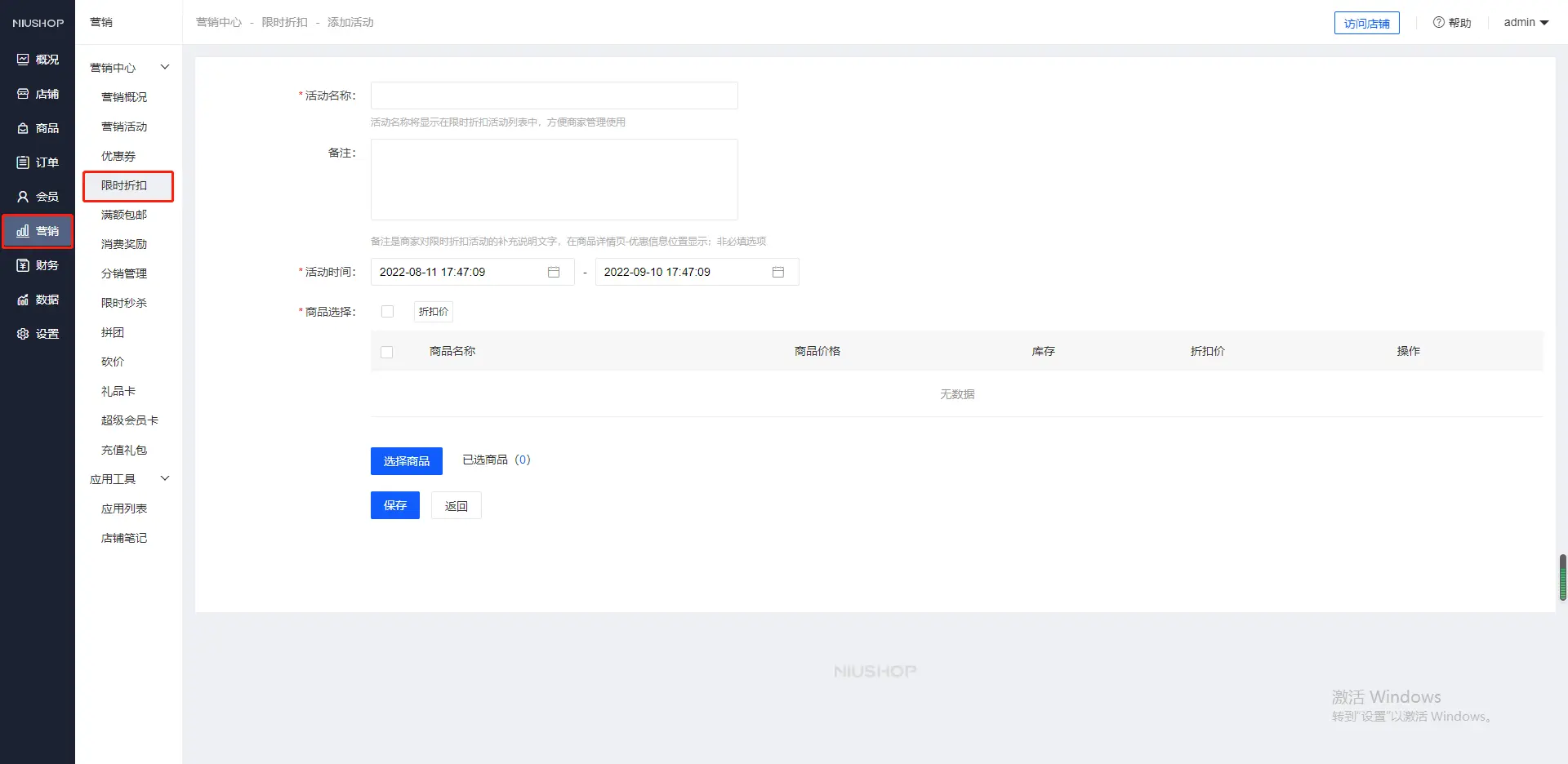Click calendar icon in the end time field
Viewport: 1568px width, 764px height.
click(x=778, y=272)
